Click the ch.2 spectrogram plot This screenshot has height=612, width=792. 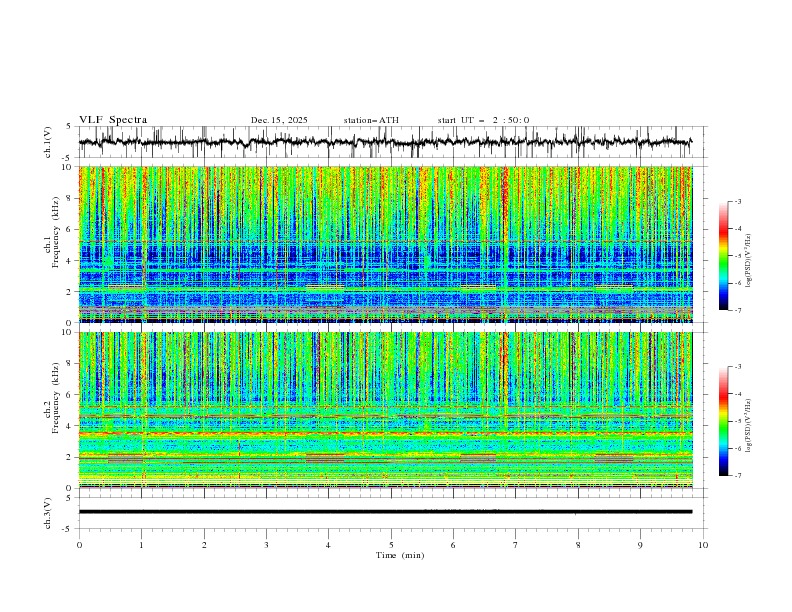390,409
